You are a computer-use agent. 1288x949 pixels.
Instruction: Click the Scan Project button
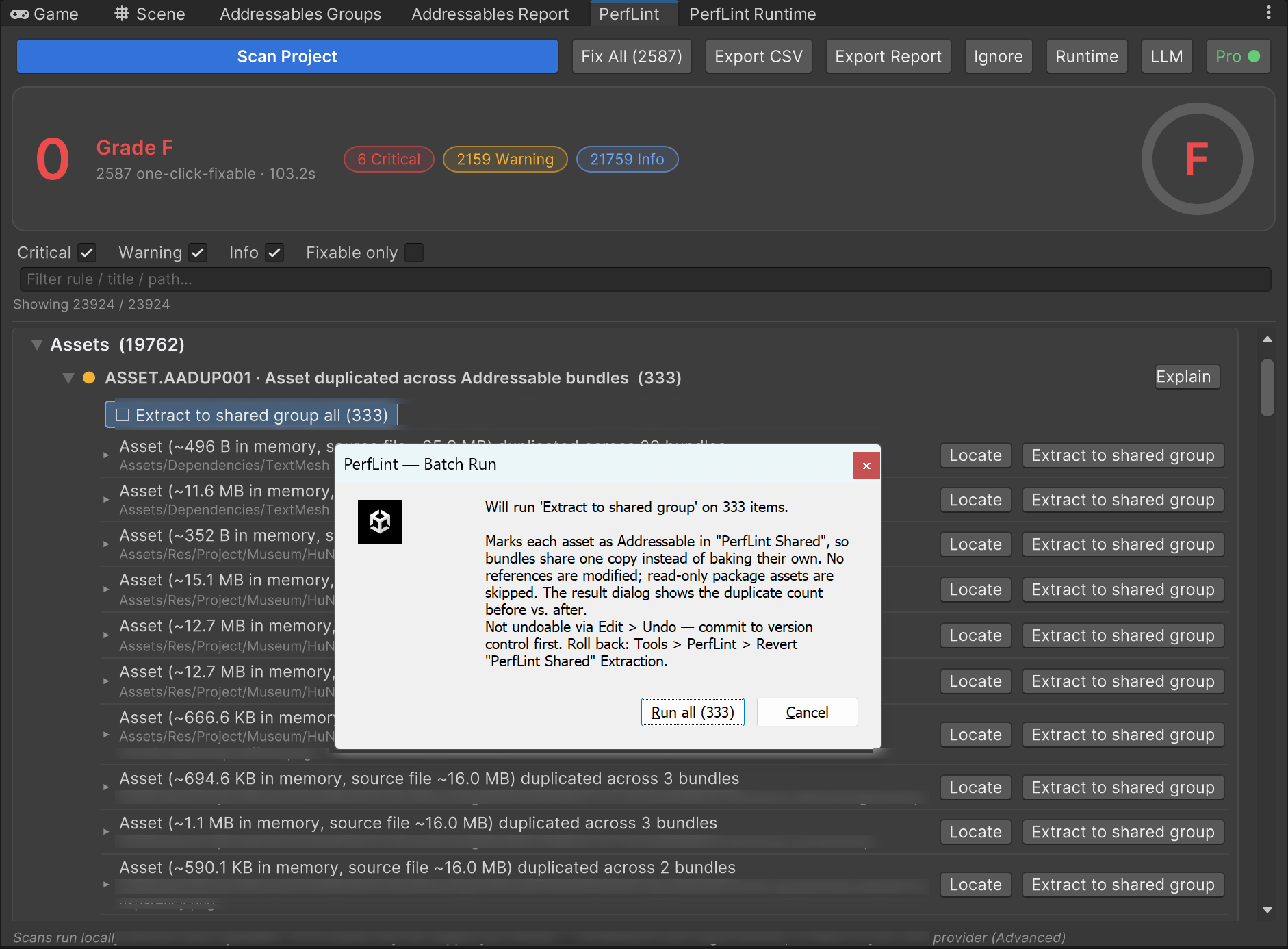click(287, 56)
